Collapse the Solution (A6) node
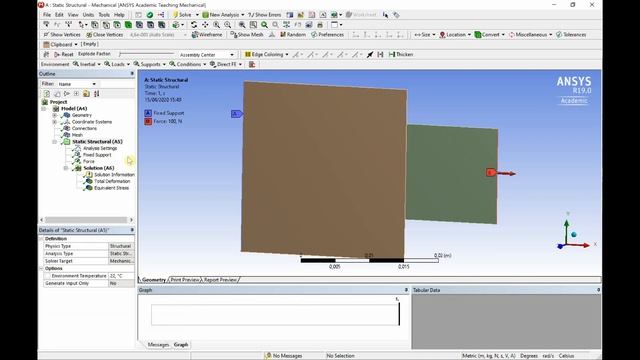 pos(66,168)
